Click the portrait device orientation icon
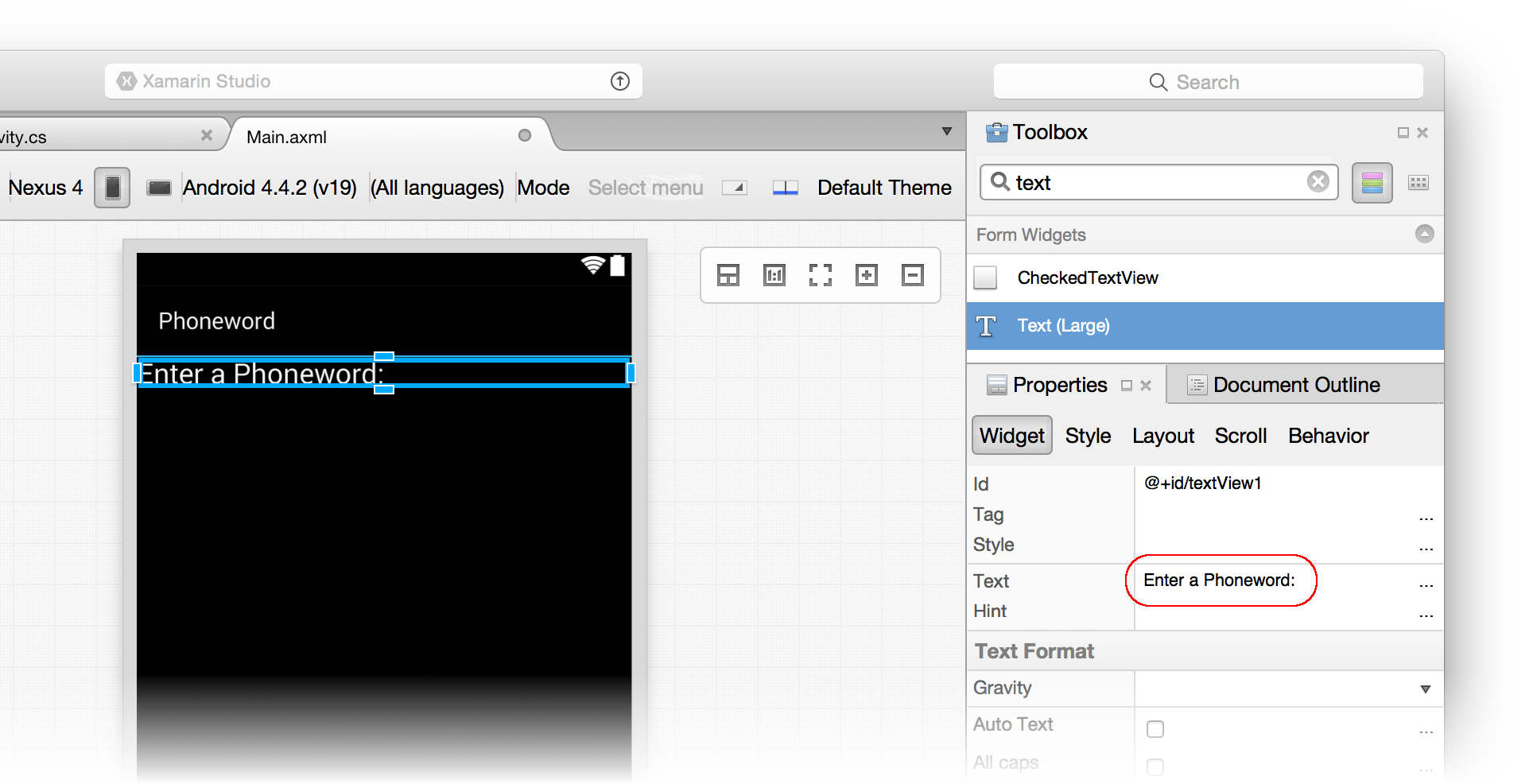The image size is (1533, 784). click(x=112, y=188)
